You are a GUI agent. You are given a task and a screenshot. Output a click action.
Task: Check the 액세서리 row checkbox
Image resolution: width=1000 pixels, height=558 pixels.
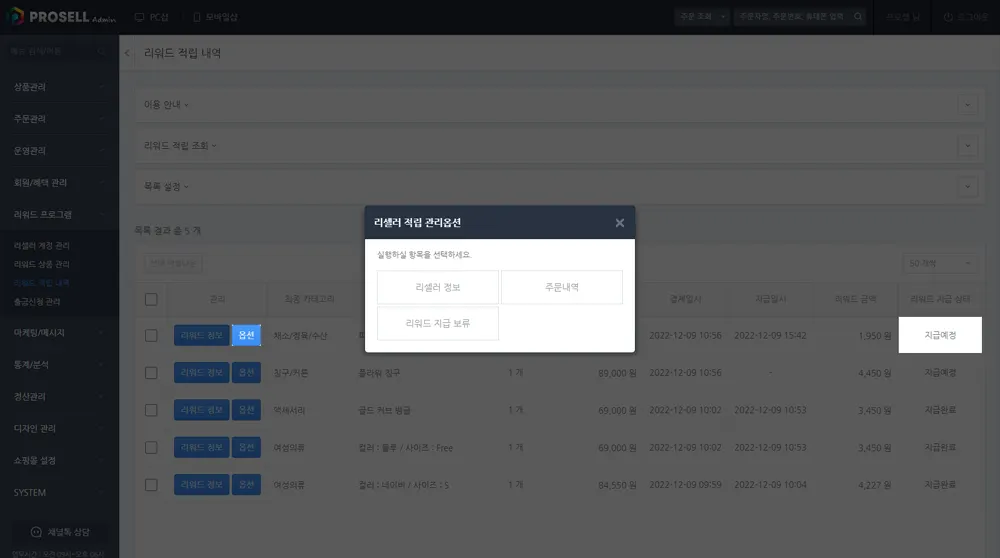(x=151, y=410)
